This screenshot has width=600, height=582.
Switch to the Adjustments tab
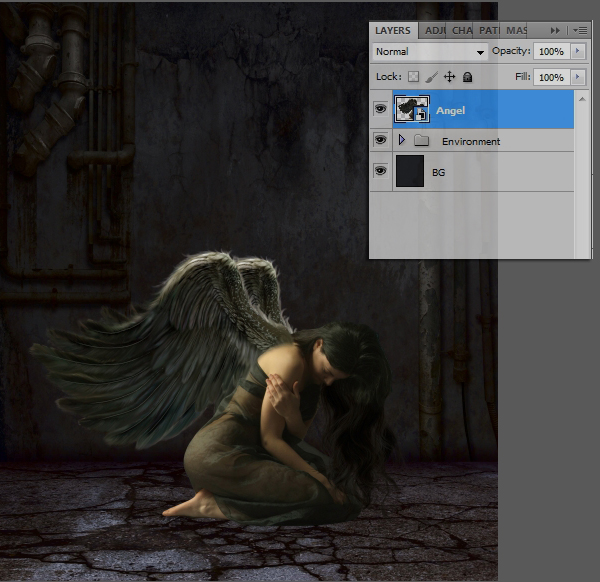coord(436,31)
